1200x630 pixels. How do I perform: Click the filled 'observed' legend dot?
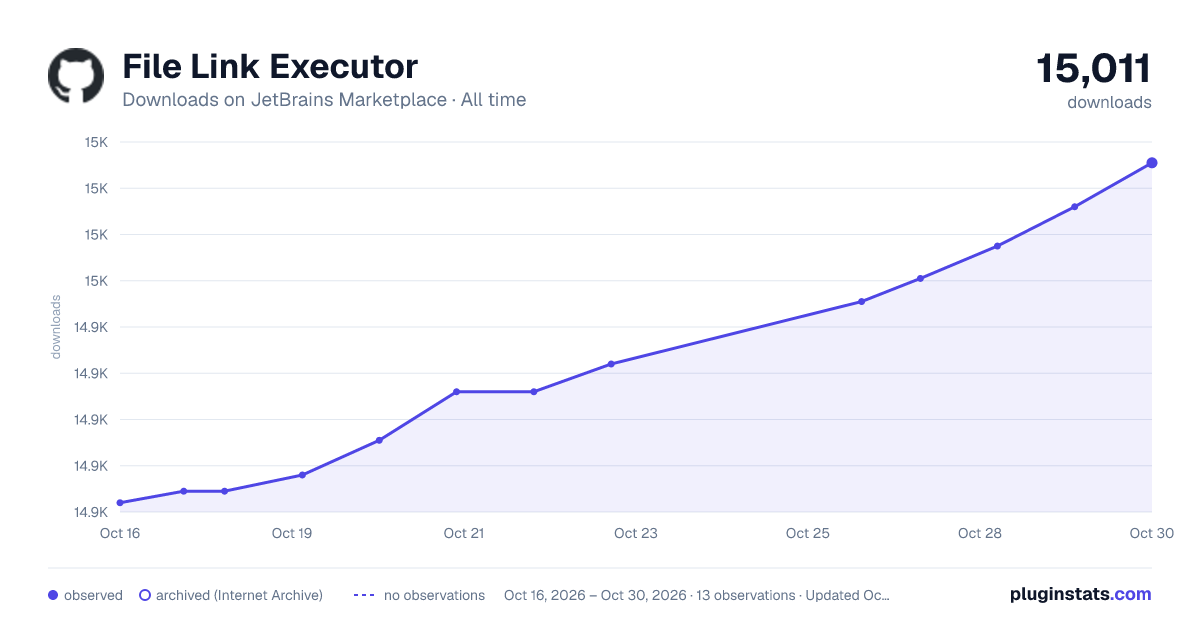(53, 595)
